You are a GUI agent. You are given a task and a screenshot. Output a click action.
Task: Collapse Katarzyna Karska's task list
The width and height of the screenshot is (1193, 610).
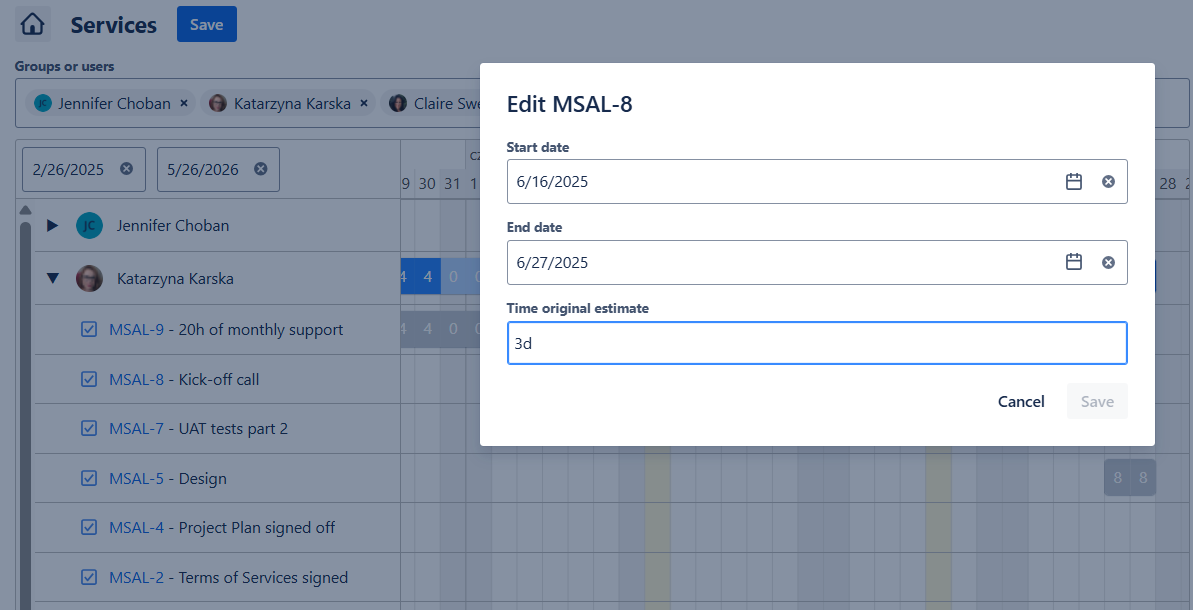[x=53, y=279]
